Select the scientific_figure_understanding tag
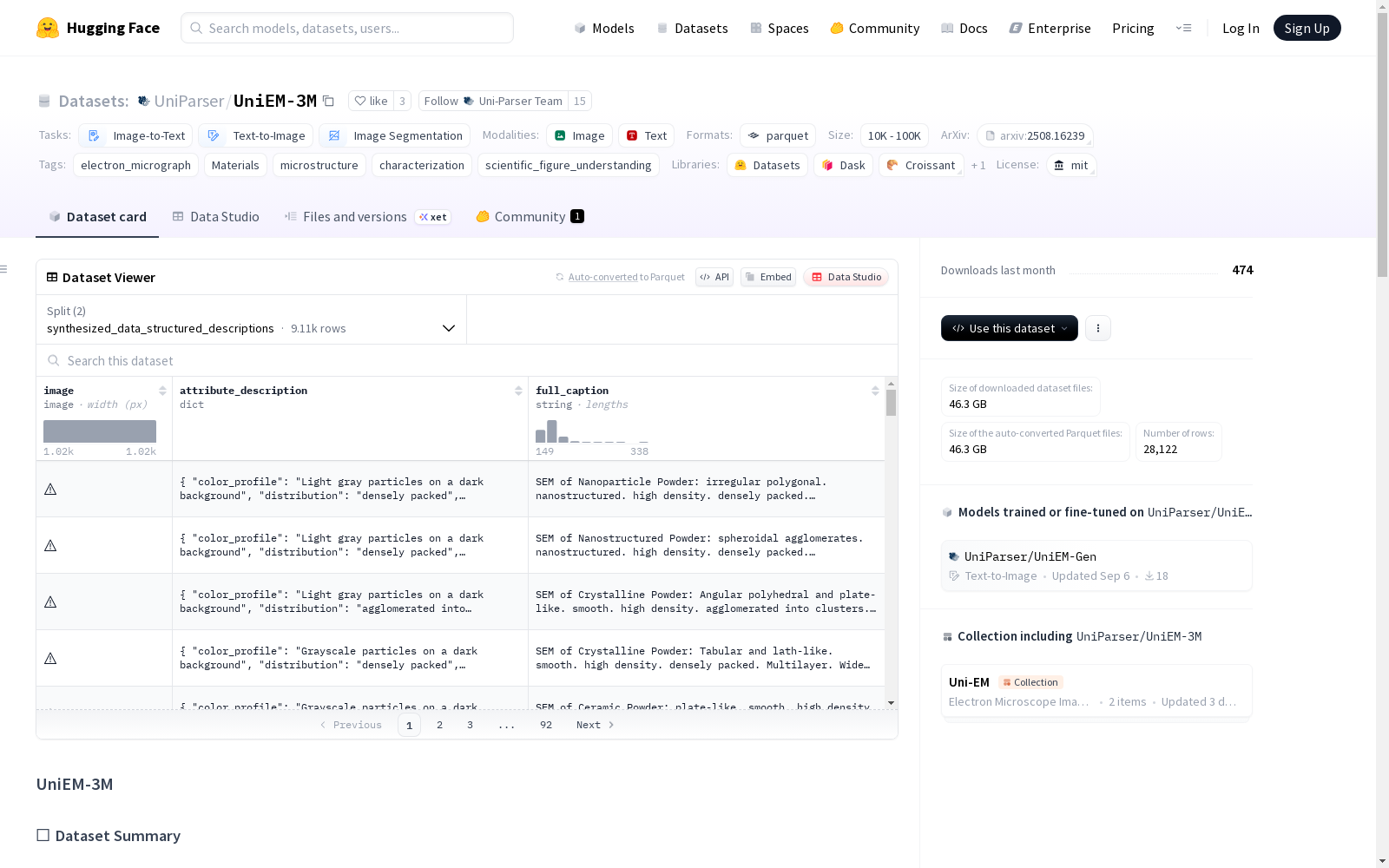The width and height of the screenshot is (1389, 868). 569,165
